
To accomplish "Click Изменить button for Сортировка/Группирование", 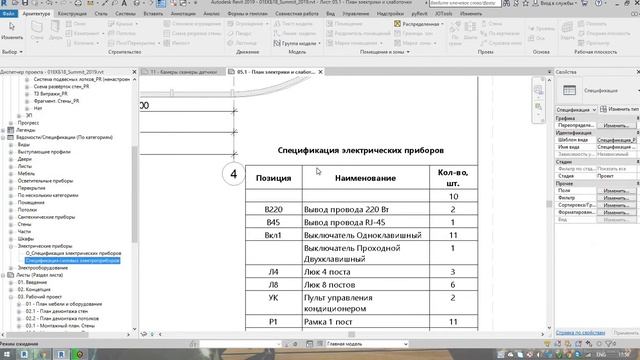I will [616, 205].
